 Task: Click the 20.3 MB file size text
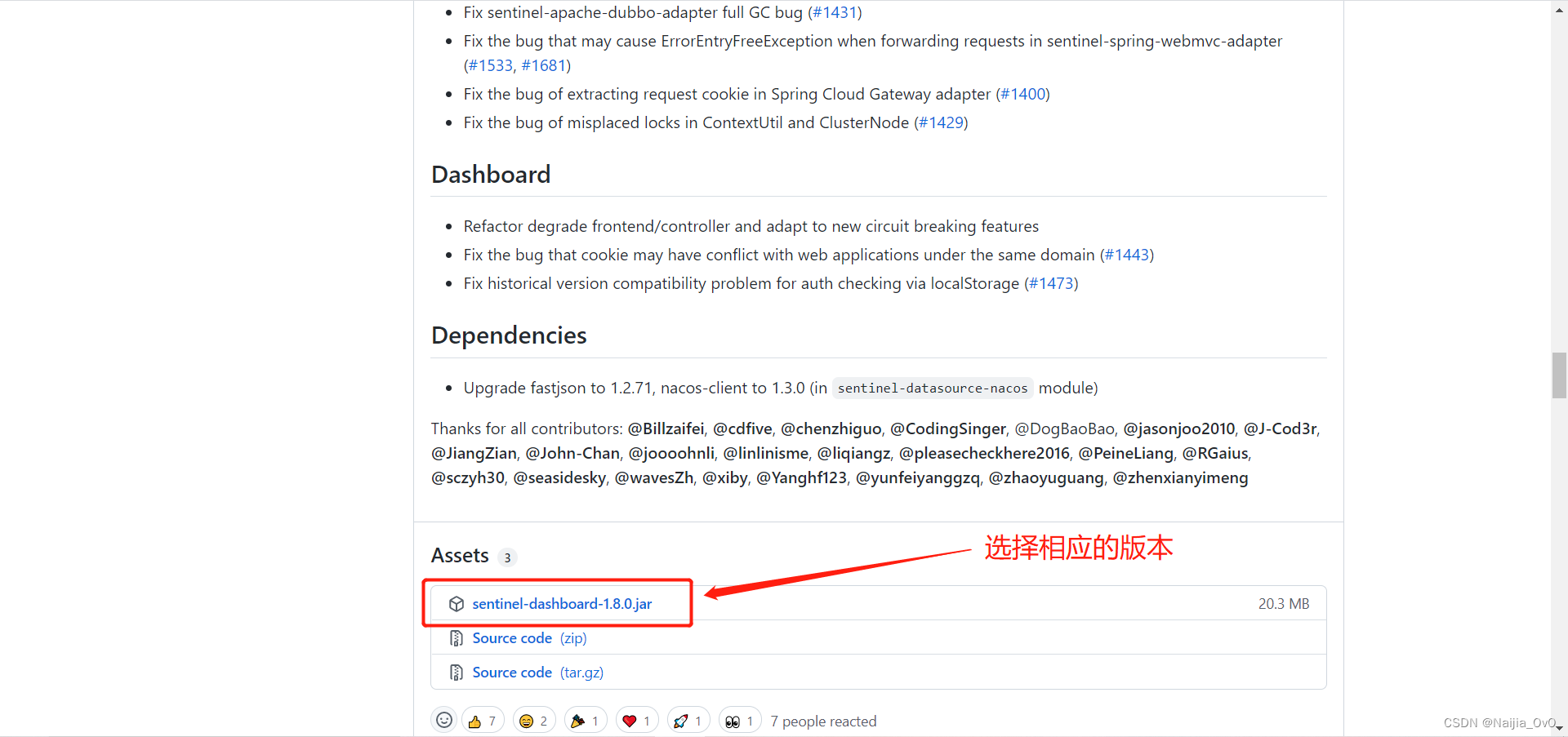(x=1284, y=604)
